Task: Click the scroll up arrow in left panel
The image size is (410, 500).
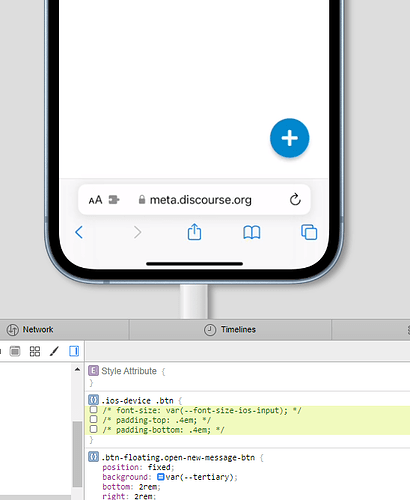Action: click(x=77, y=369)
